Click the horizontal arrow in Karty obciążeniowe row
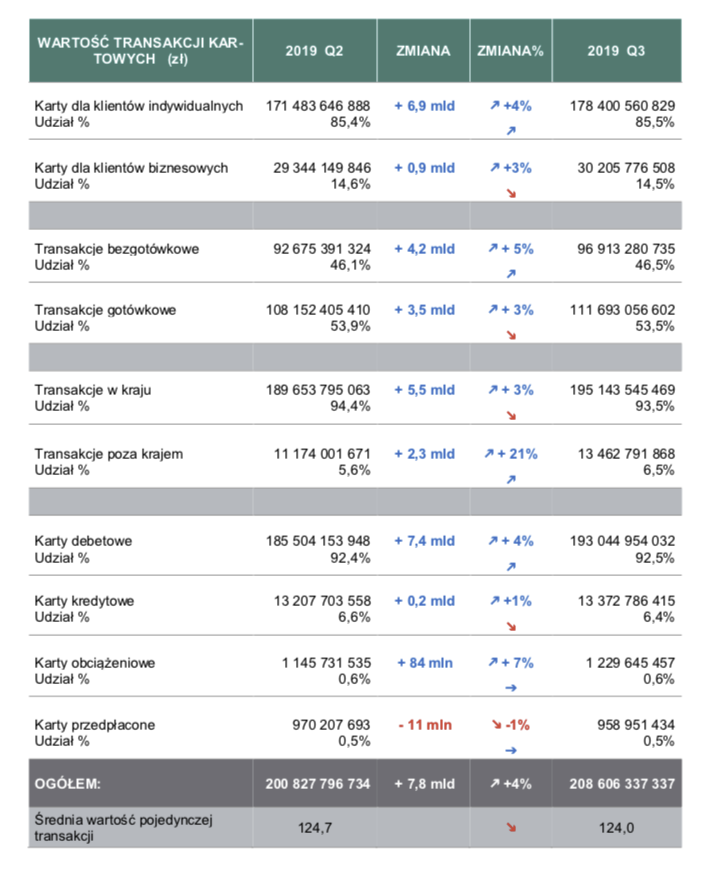 click(511, 687)
